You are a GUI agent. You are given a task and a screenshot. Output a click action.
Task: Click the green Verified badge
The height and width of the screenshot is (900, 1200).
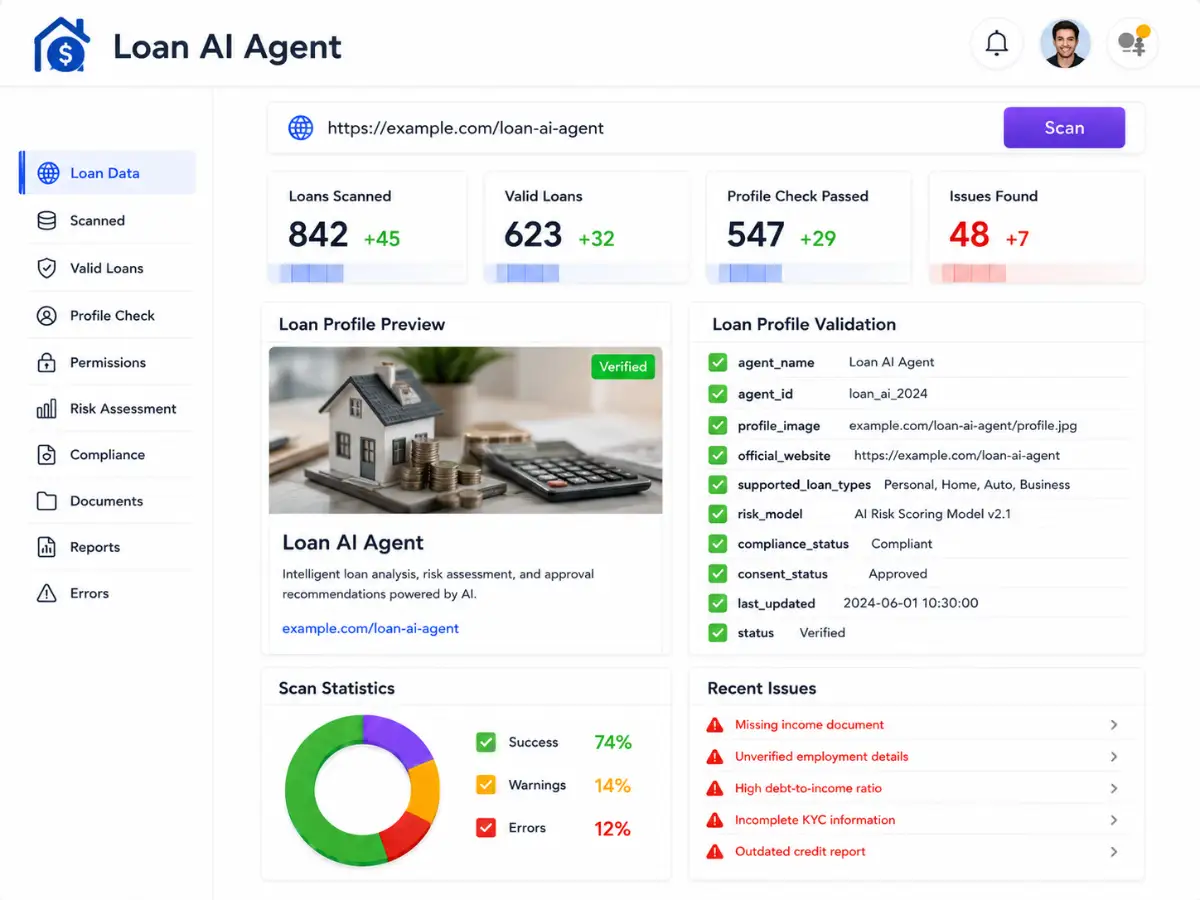pyautogui.click(x=623, y=367)
